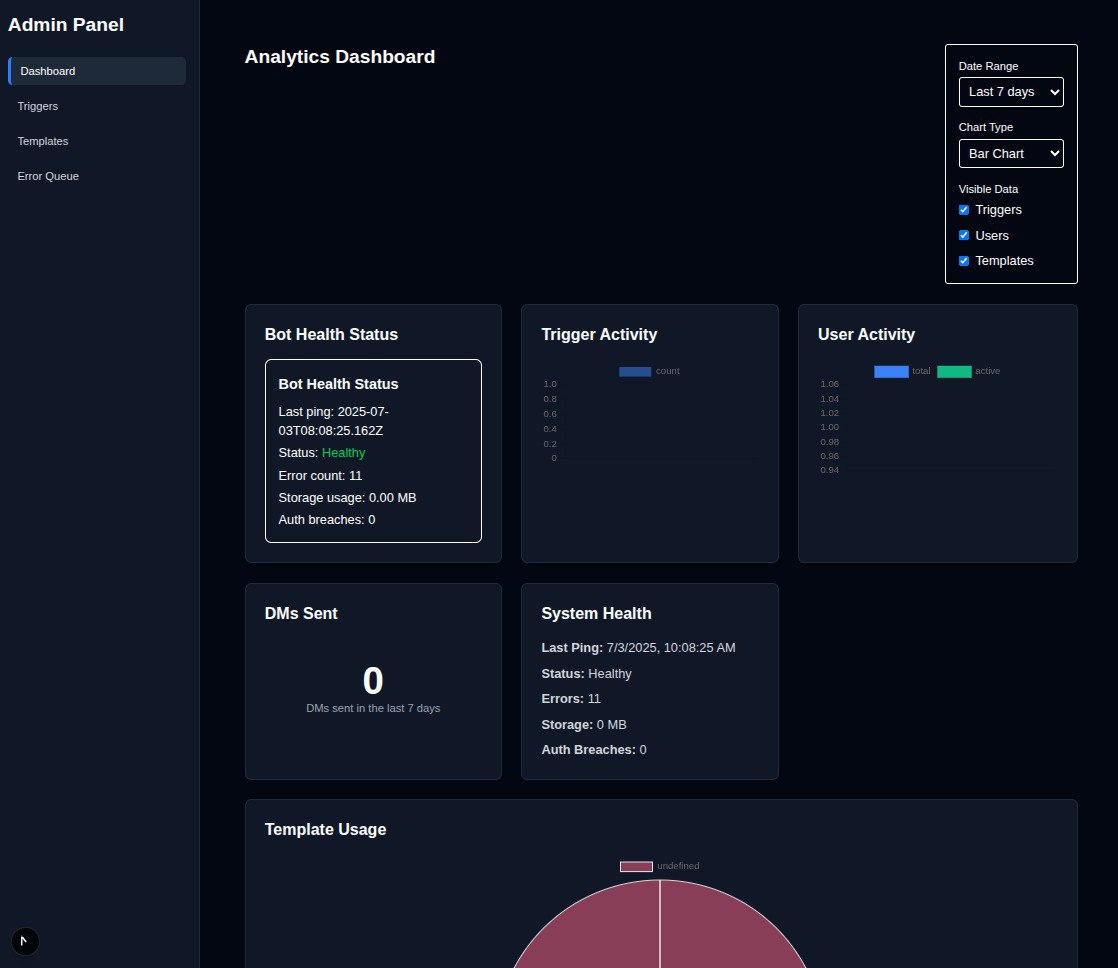Click the Next.js dev tools icon
Screen dimensions: 1118x968
(x=25, y=941)
